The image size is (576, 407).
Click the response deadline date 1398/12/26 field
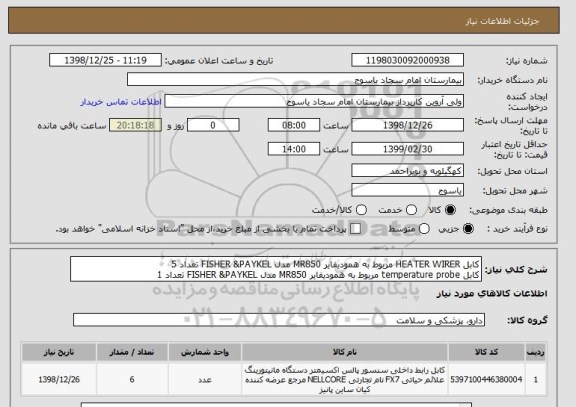[x=407, y=125]
